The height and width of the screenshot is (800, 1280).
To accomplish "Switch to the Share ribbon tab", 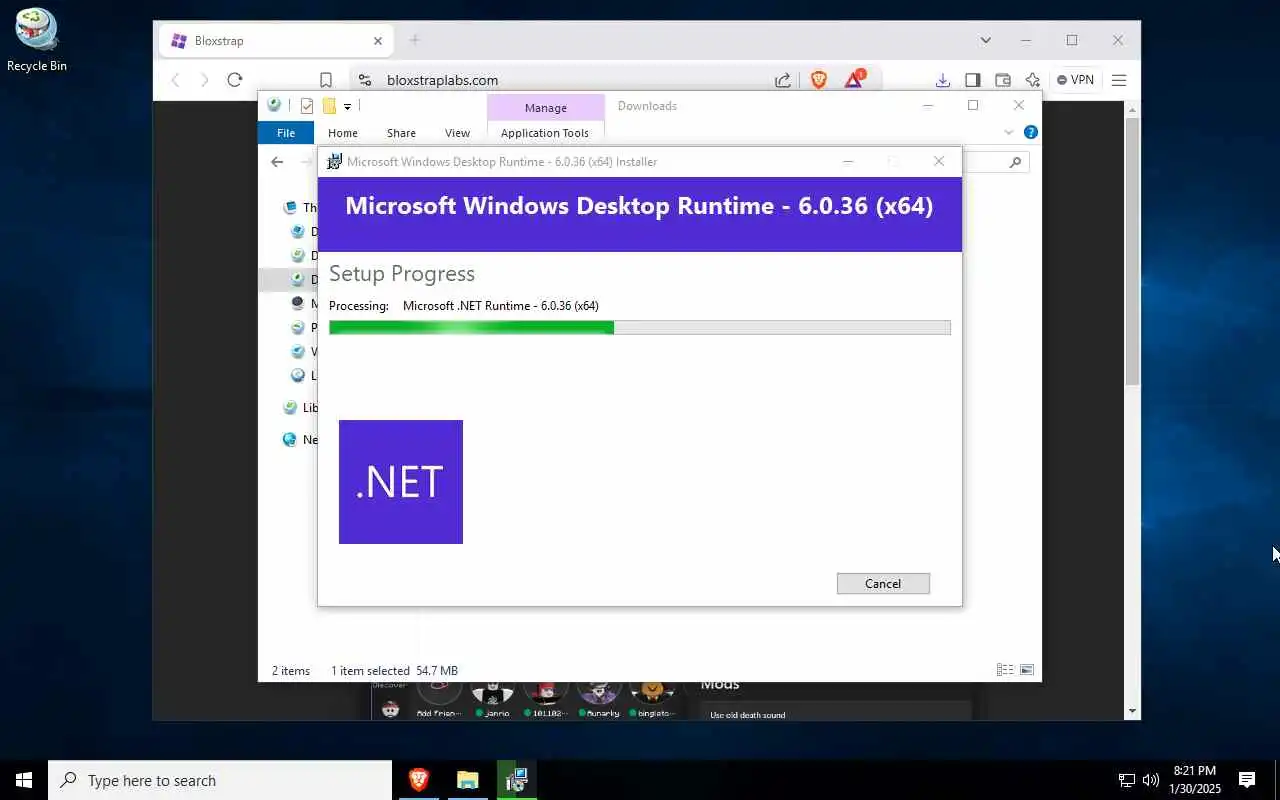I will 401,133.
